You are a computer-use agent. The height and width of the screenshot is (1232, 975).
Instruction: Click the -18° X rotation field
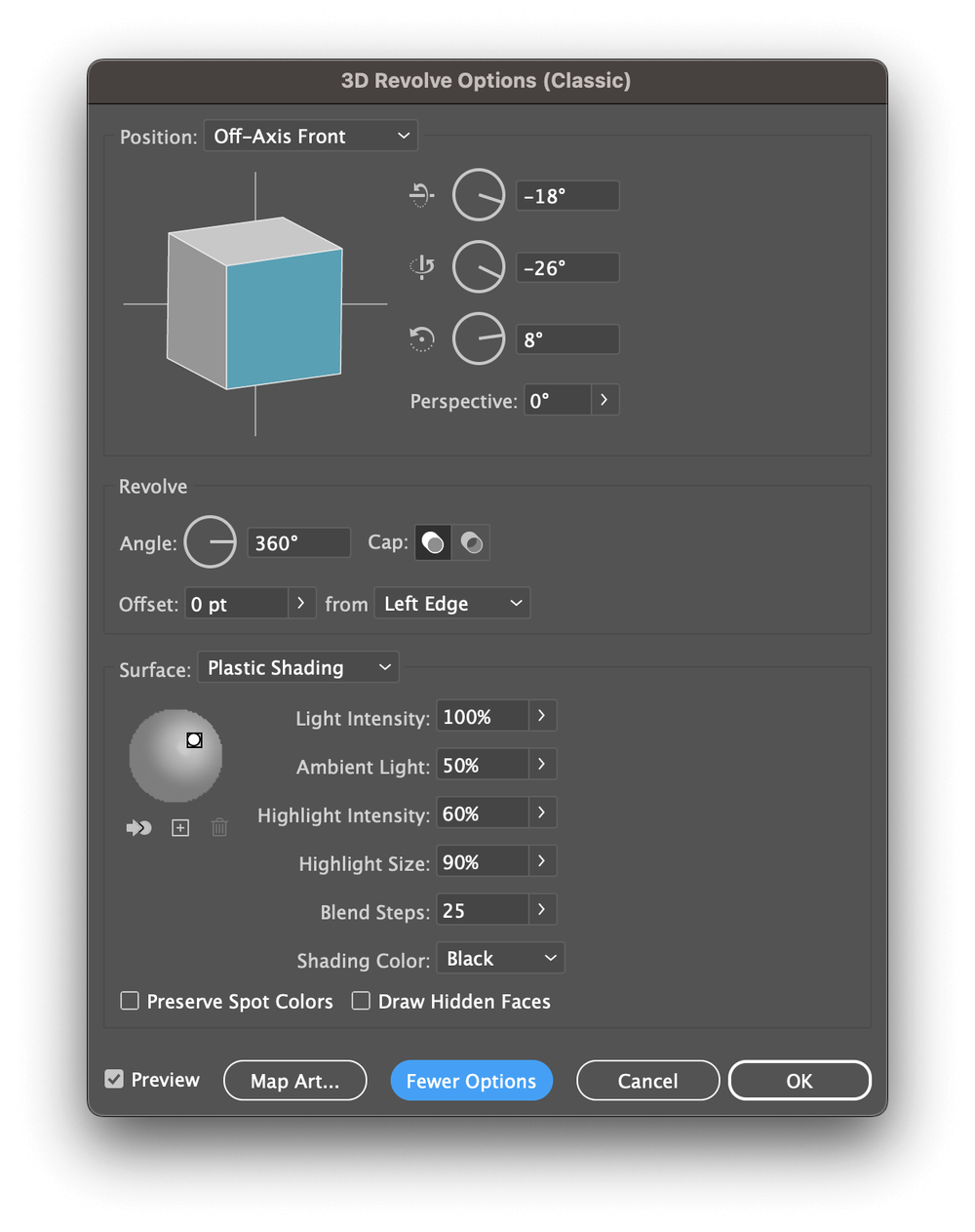coord(567,195)
